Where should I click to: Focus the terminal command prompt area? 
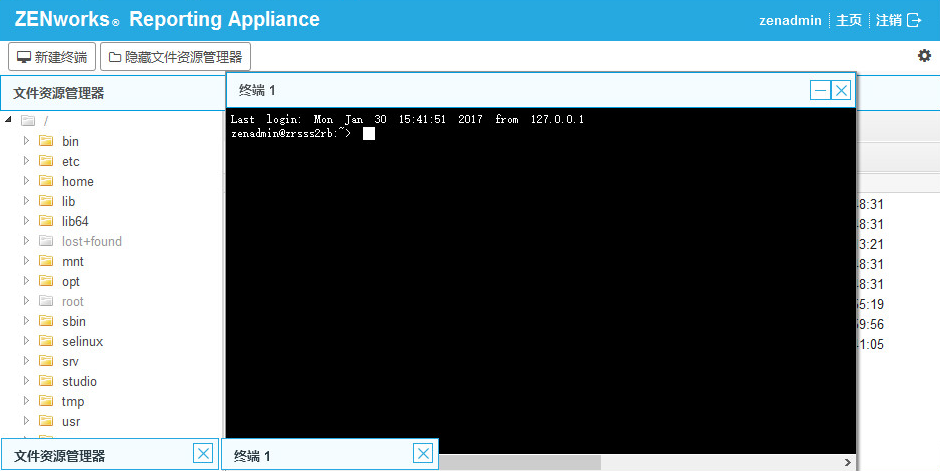click(x=541, y=282)
